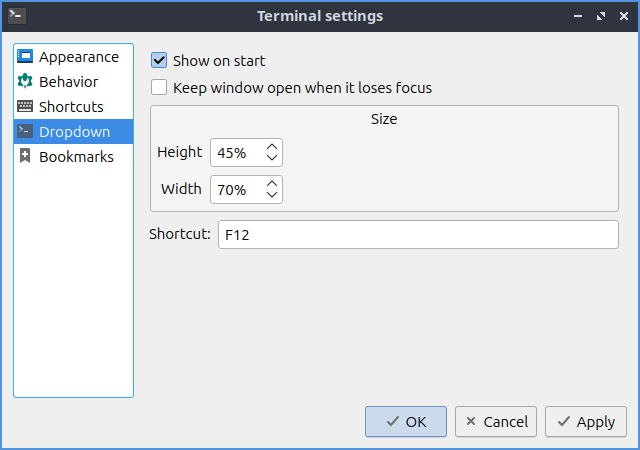The height and width of the screenshot is (450, 640).
Task: Click the Shortcut field containing F12
Action: [x=418, y=235]
